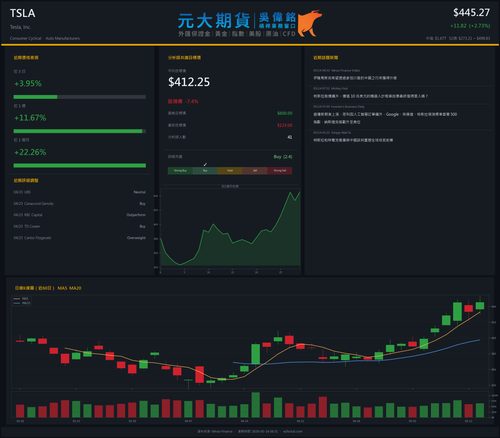This screenshot has height=438, width=500.
Task: Click the TD Cowen Buy rating row
Action: click(80, 226)
